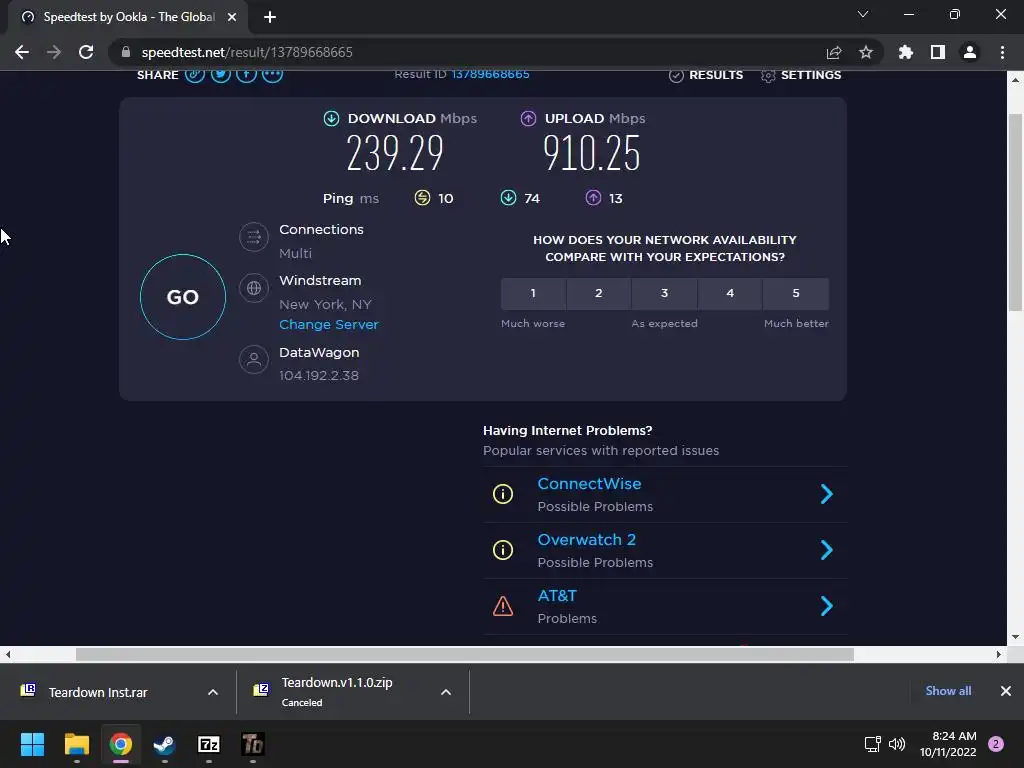Open AT&T reported problems
The width and height of the screenshot is (1024, 768).
[557, 596]
